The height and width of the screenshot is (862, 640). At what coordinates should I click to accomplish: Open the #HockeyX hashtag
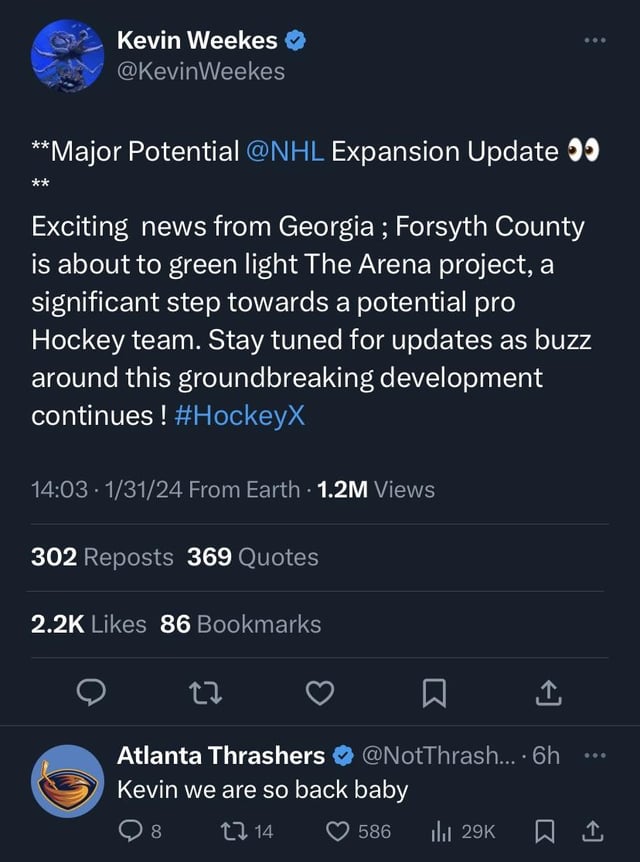coord(239,416)
